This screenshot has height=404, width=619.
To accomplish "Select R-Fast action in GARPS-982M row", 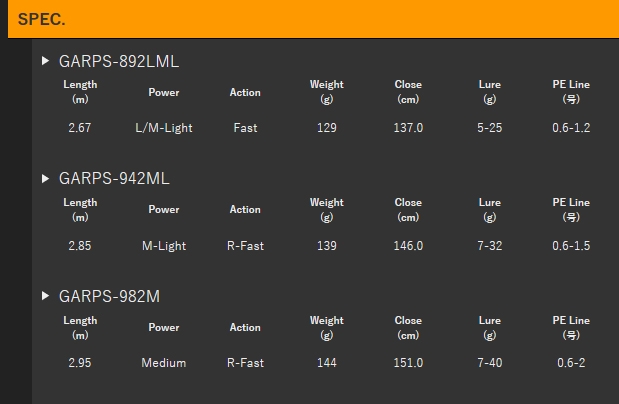I will (x=245, y=363).
